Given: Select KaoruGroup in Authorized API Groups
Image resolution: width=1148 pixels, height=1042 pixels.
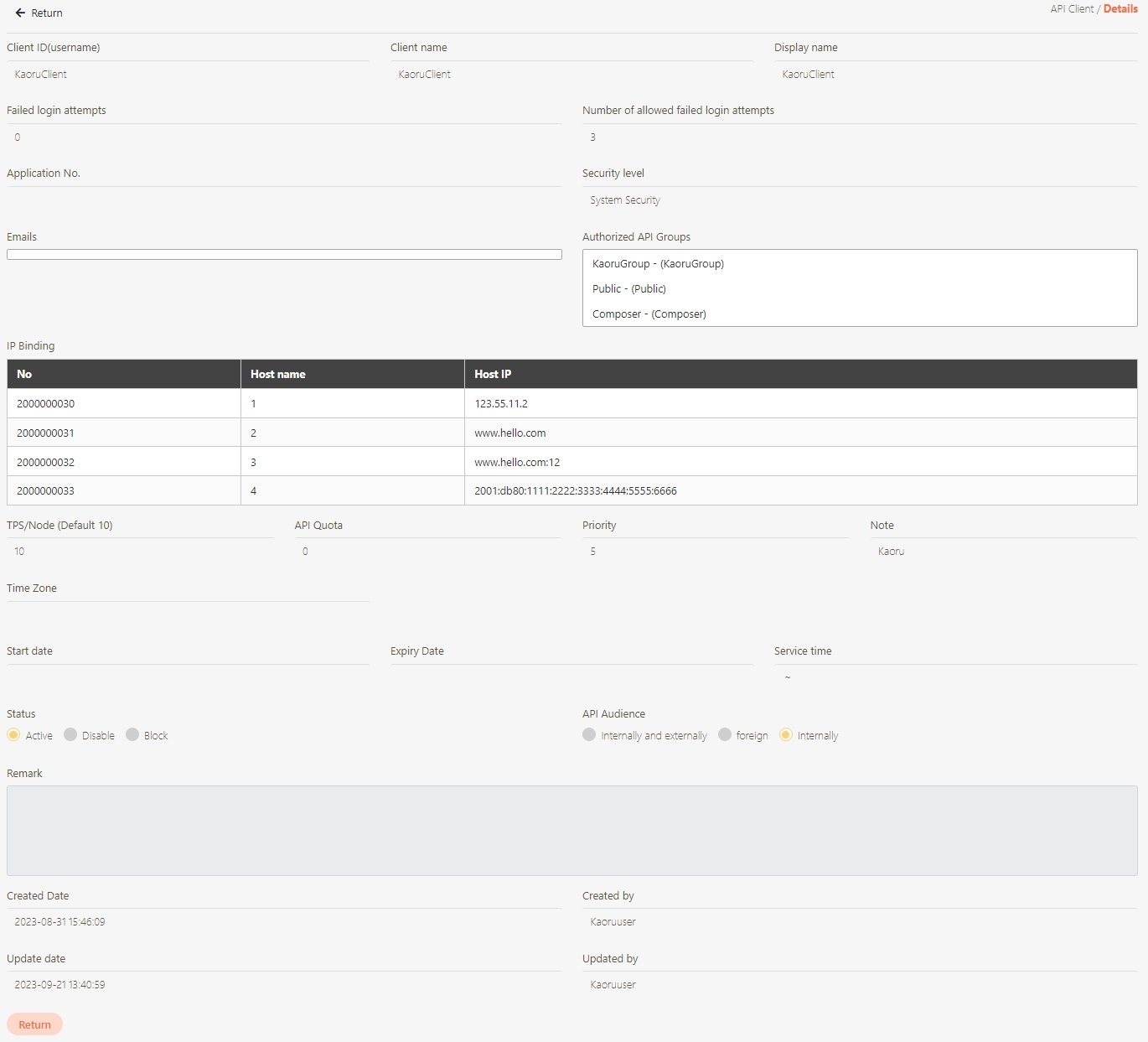Looking at the screenshot, I should [658, 264].
